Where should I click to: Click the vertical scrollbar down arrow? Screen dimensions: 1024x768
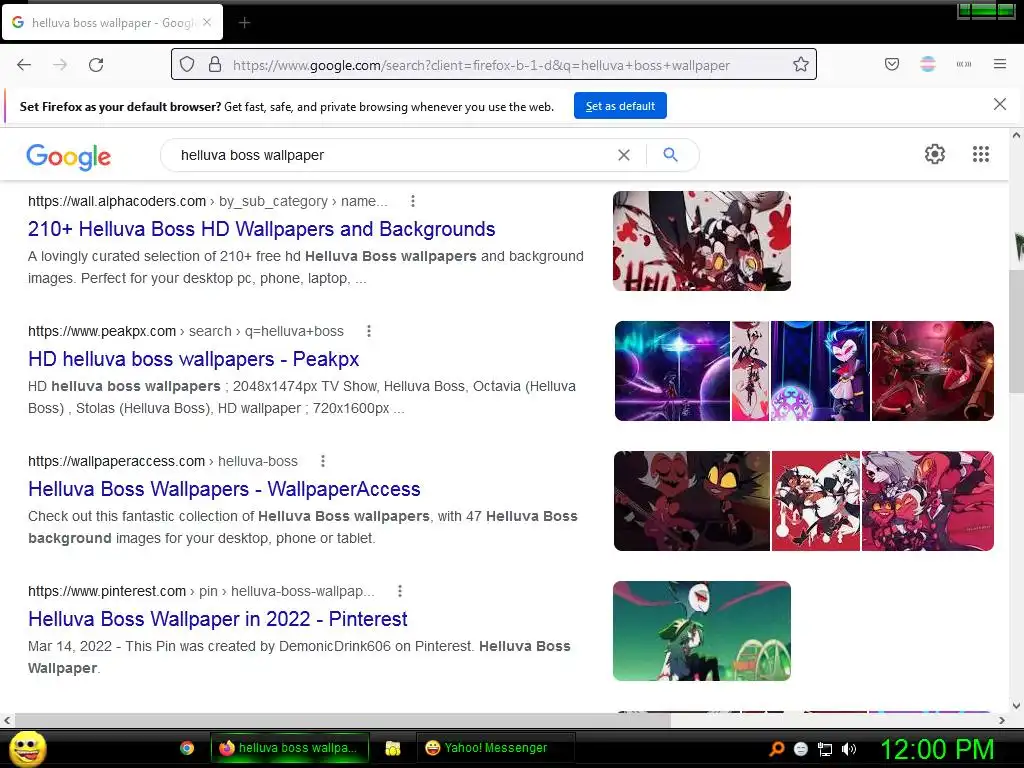coord(1016,705)
